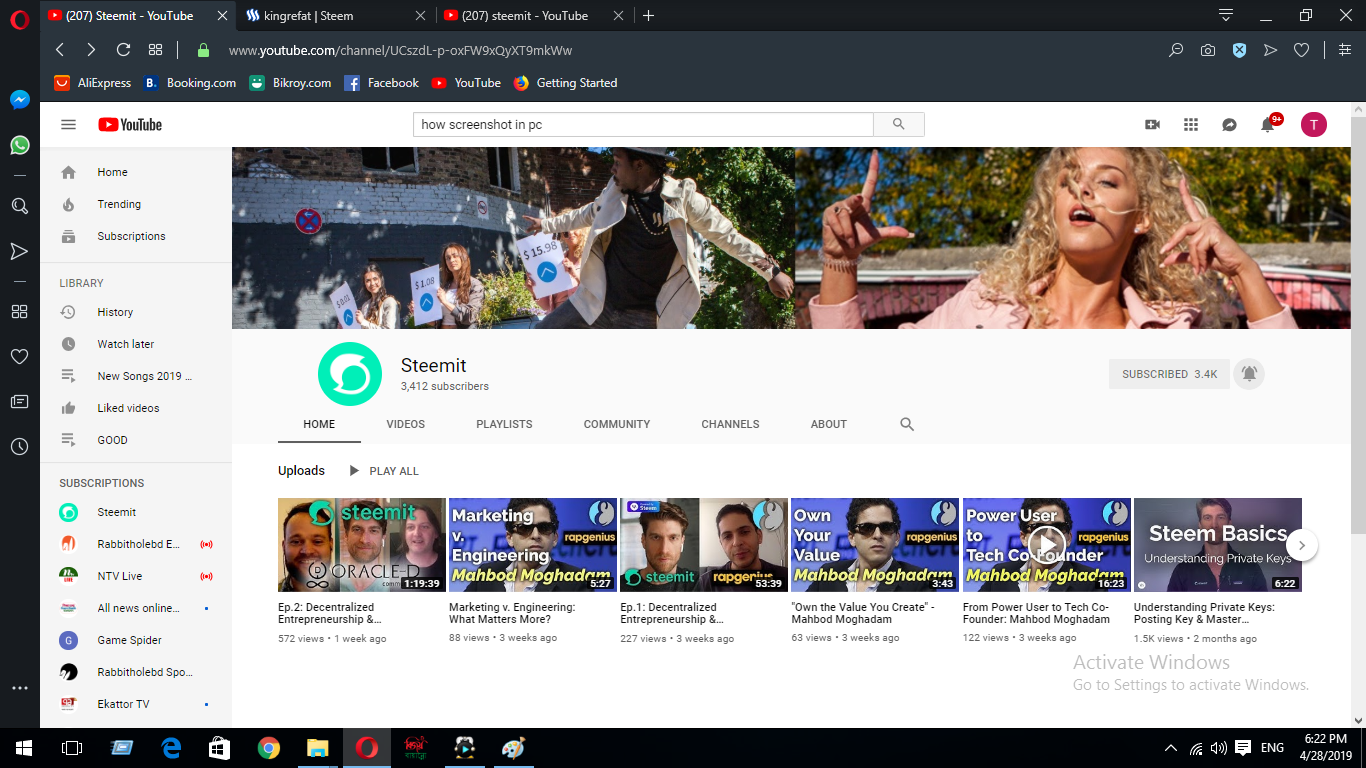Open the PLAYLISTS channel tab
This screenshot has height=768, width=1366.
tap(504, 424)
